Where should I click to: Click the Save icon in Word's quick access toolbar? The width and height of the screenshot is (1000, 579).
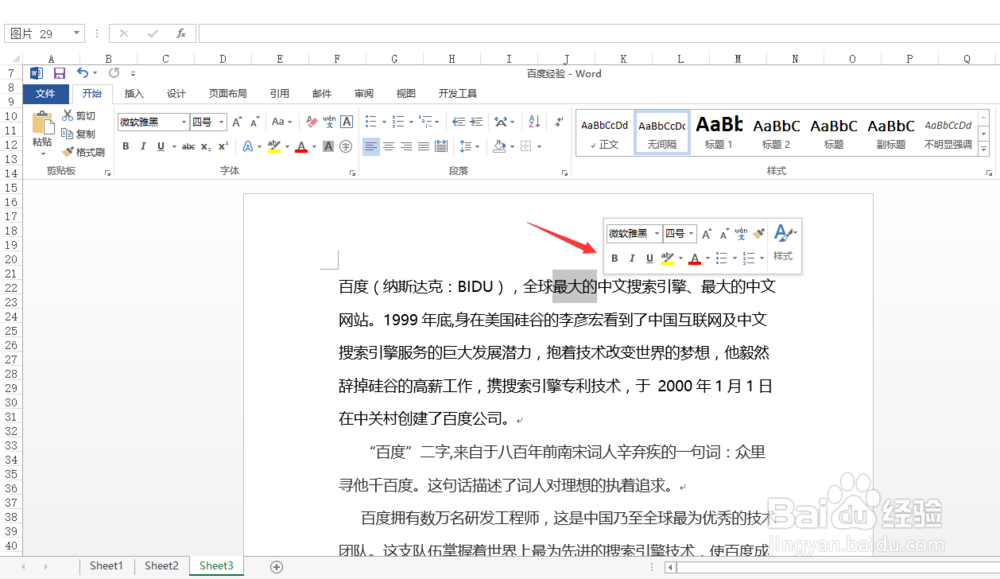(59, 73)
